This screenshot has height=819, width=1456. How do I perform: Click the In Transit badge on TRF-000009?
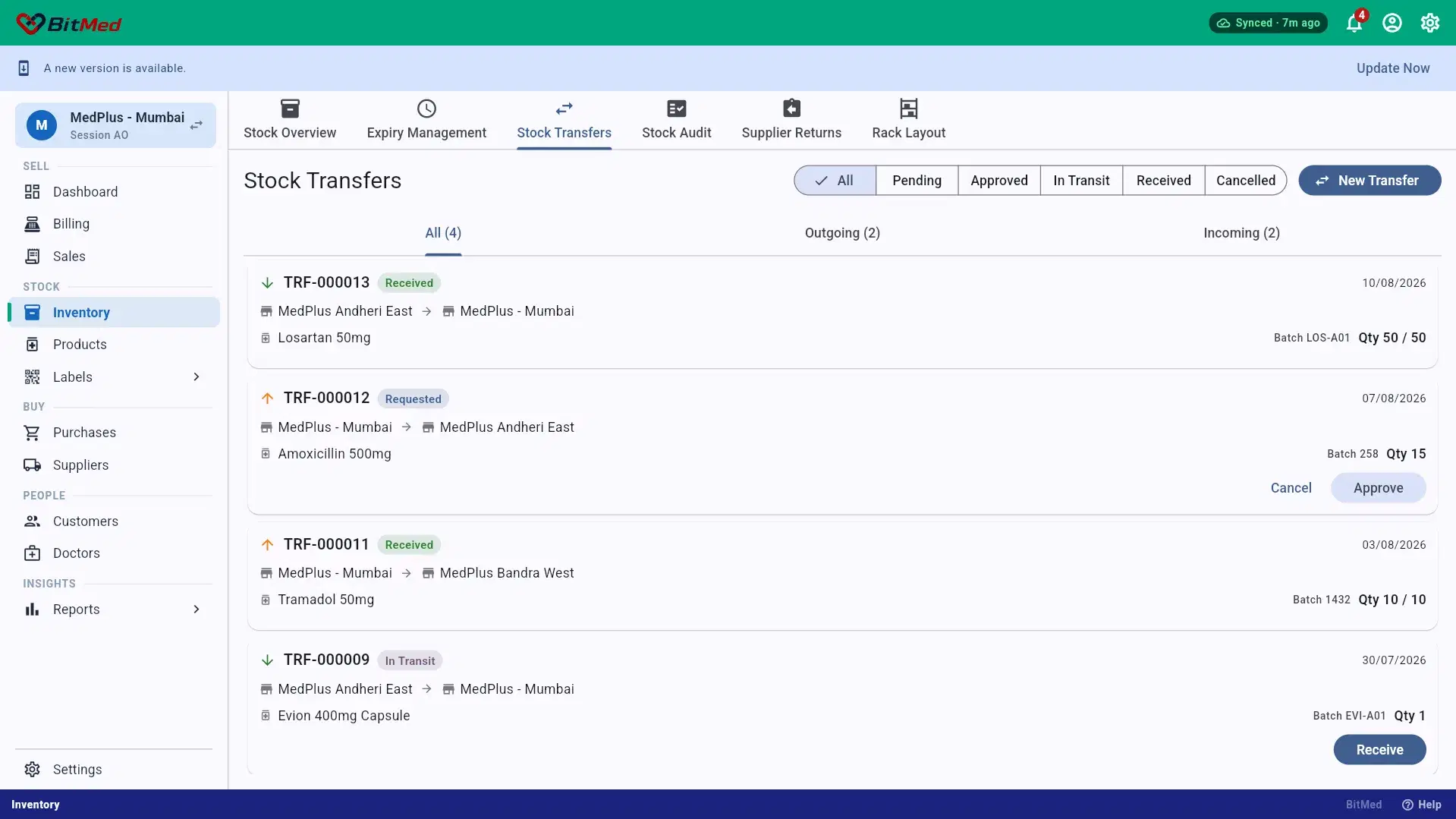point(410,661)
